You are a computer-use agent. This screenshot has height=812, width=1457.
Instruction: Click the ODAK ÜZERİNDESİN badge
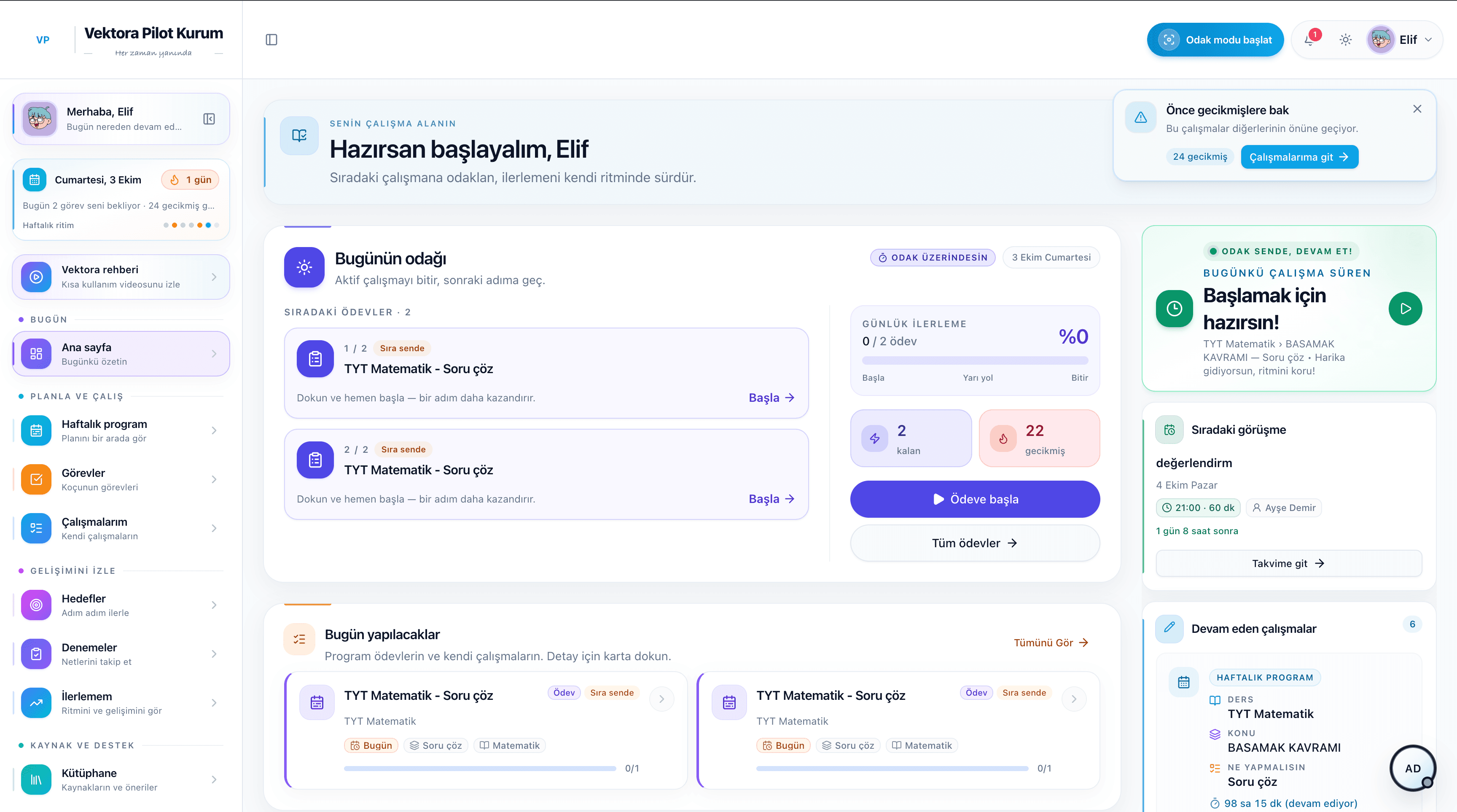[x=933, y=257]
